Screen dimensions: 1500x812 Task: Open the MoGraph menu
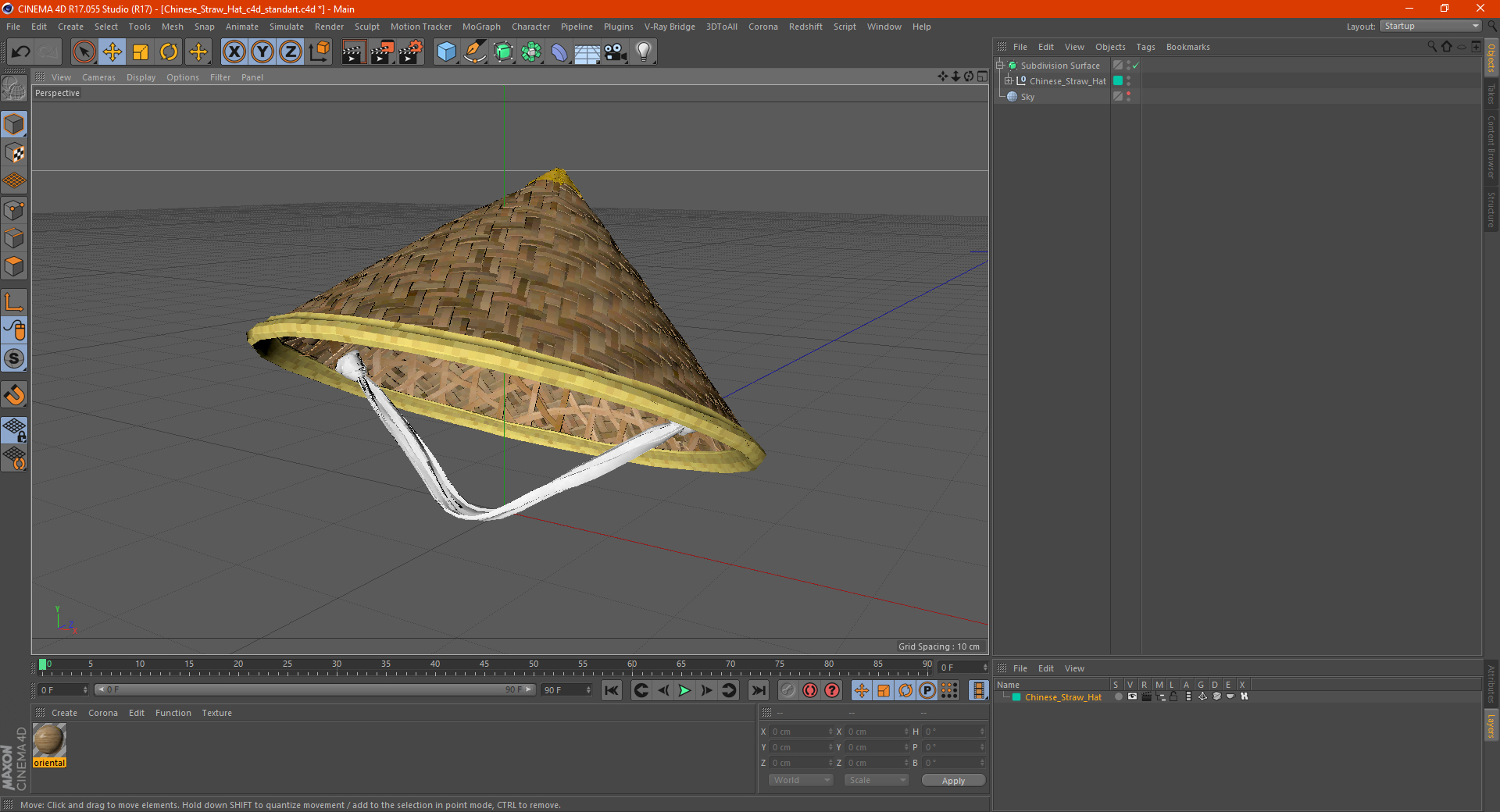481,27
